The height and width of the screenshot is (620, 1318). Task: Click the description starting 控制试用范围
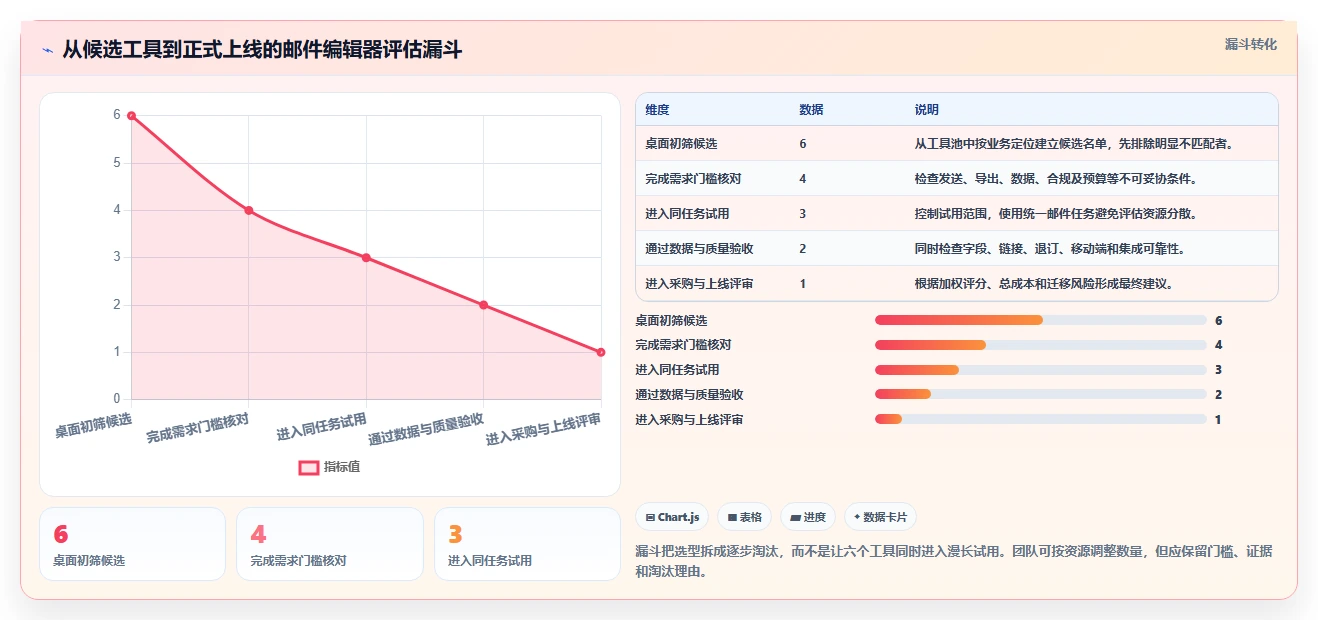(x=1056, y=214)
